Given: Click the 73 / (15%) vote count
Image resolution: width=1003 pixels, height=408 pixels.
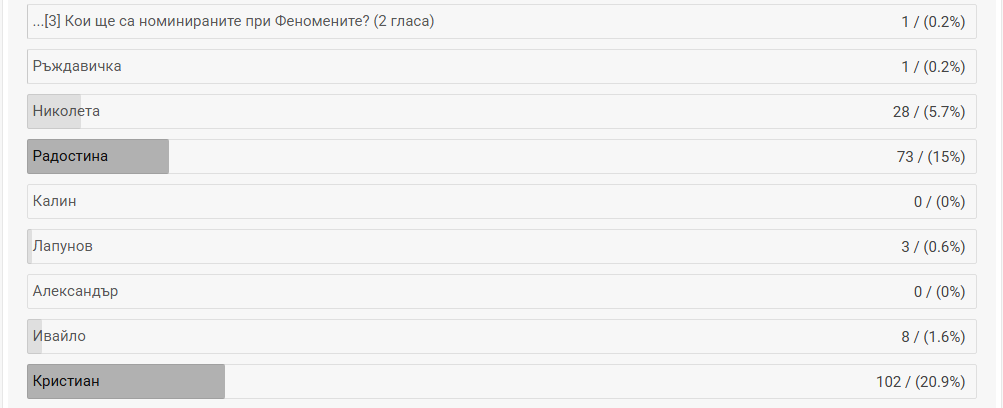Looking at the screenshot, I should tap(930, 156).
